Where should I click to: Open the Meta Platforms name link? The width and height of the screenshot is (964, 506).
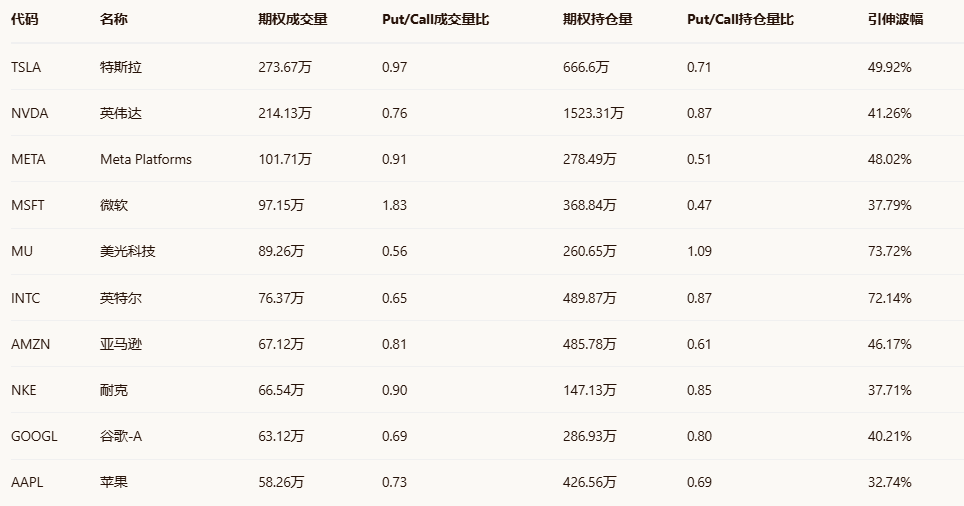146,159
